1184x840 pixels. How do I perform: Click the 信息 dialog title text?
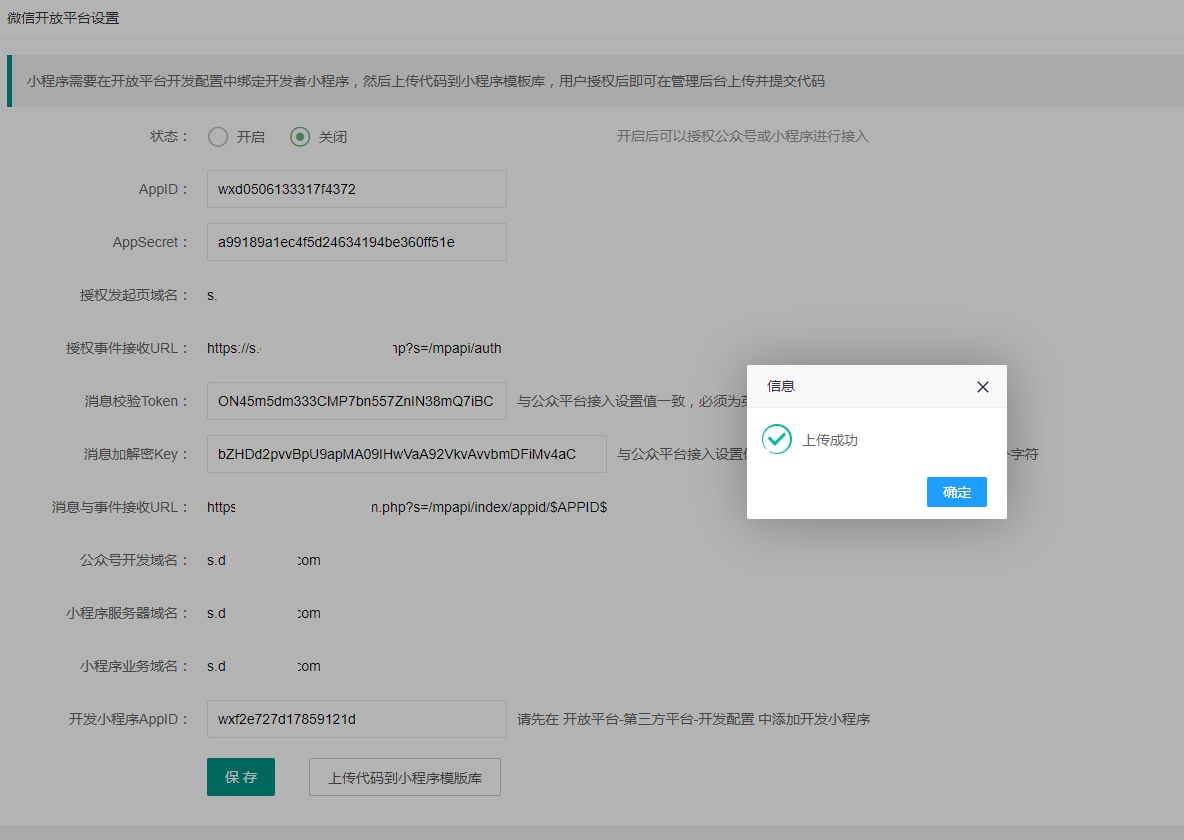pyautogui.click(x=781, y=386)
